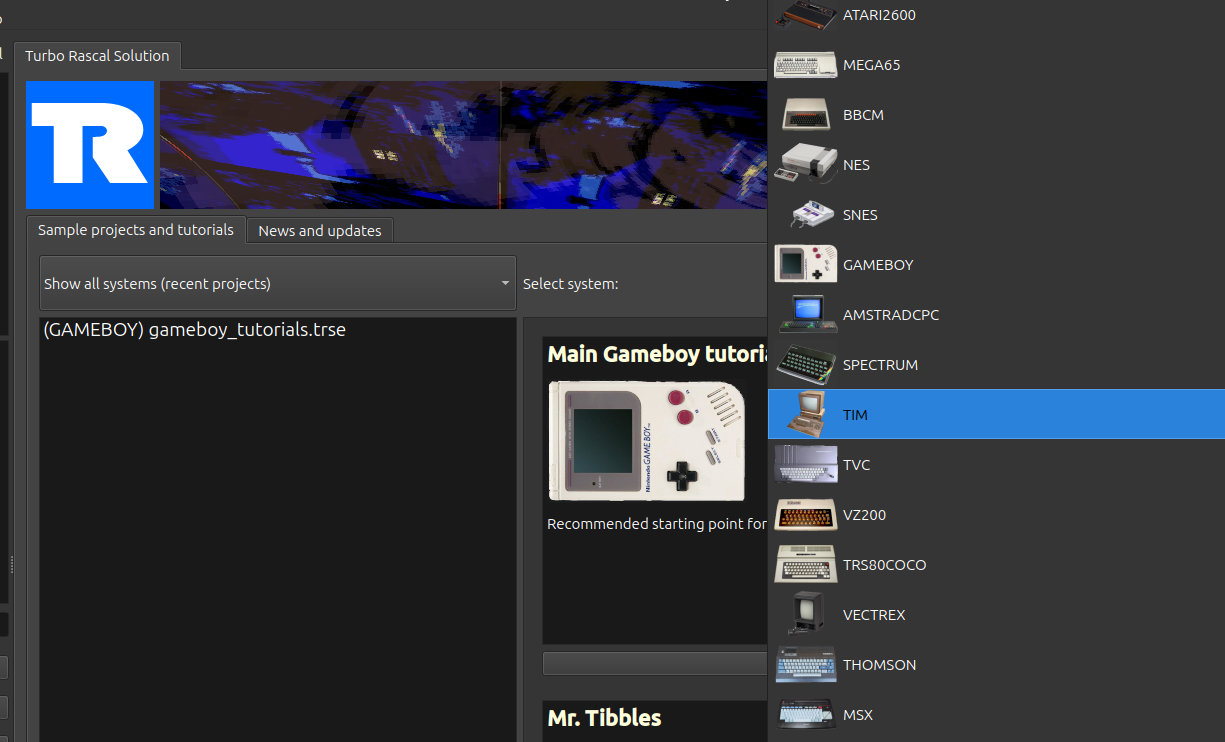Click the demo scene banner image
Image resolution: width=1225 pixels, height=742 pixels.
(x=463, y=145)
